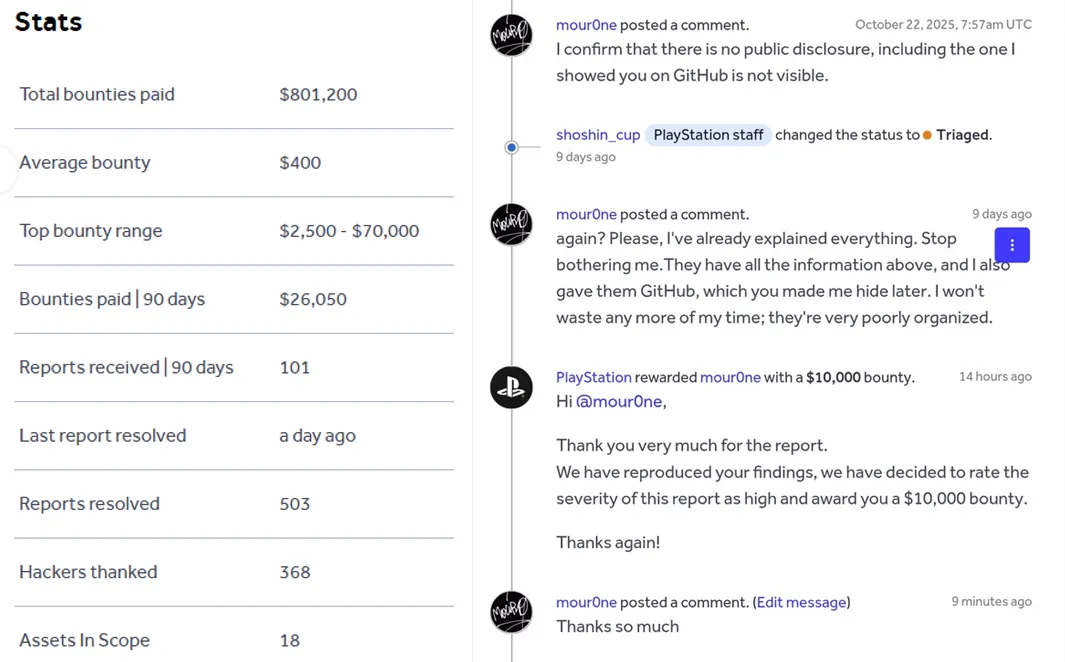
Task: Click the '9 minutes ago' timestamp
Action: point(991,601)
